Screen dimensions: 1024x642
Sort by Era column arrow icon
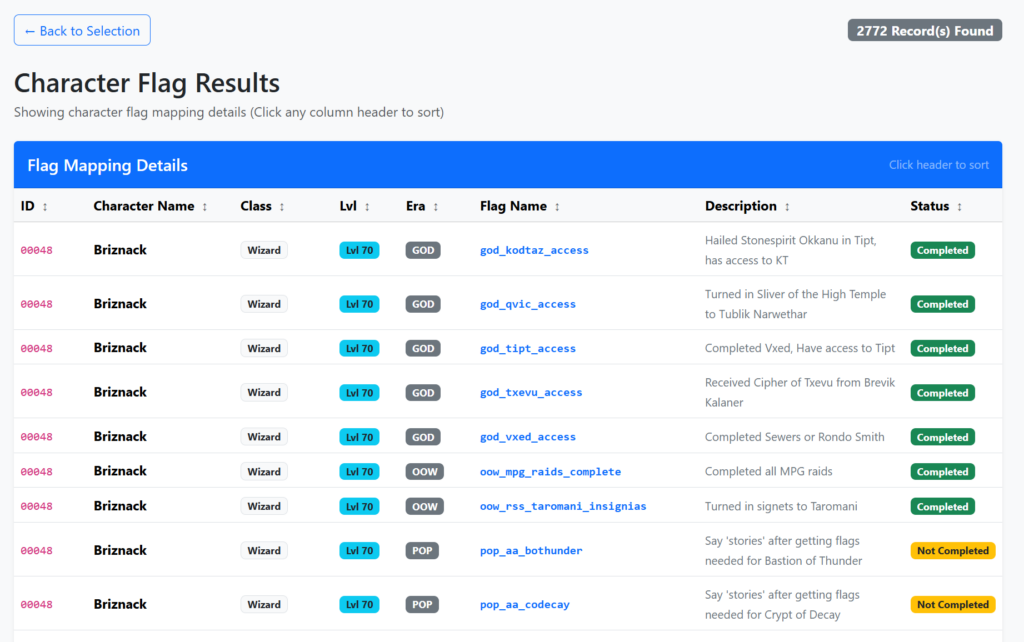(436, 207)
